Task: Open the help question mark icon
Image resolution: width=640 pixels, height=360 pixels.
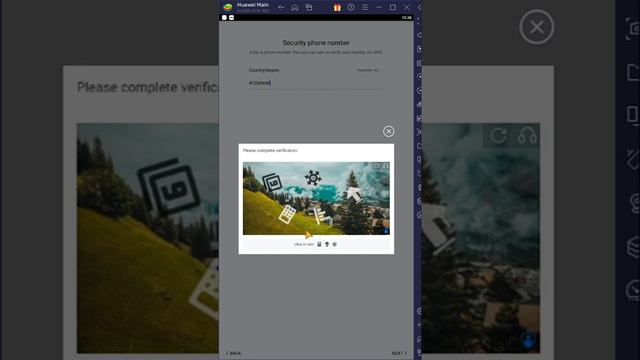Action: coord(351,7)
